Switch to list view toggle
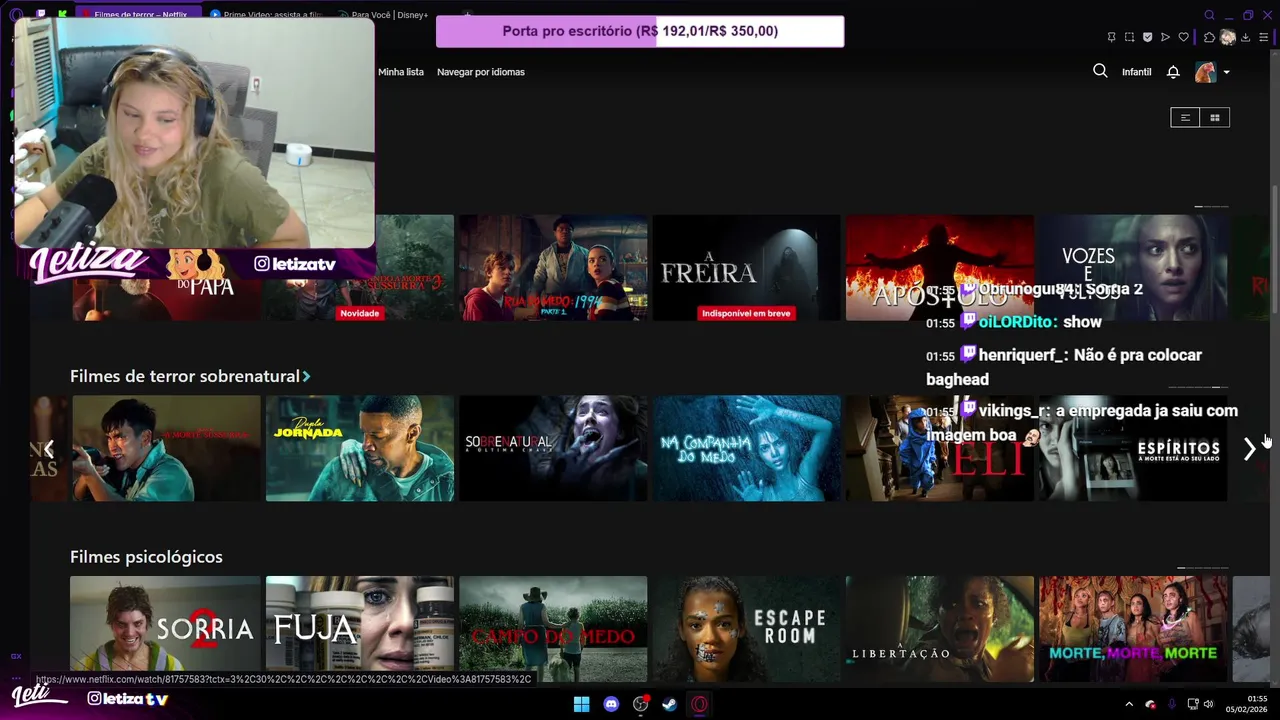 1185,117
